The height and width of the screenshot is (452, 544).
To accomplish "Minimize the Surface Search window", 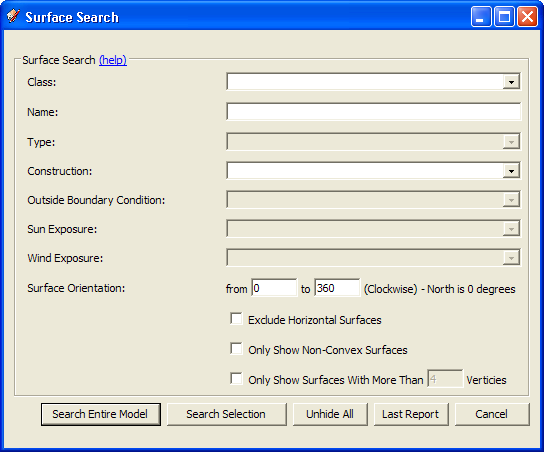I will tap(481, 16).
